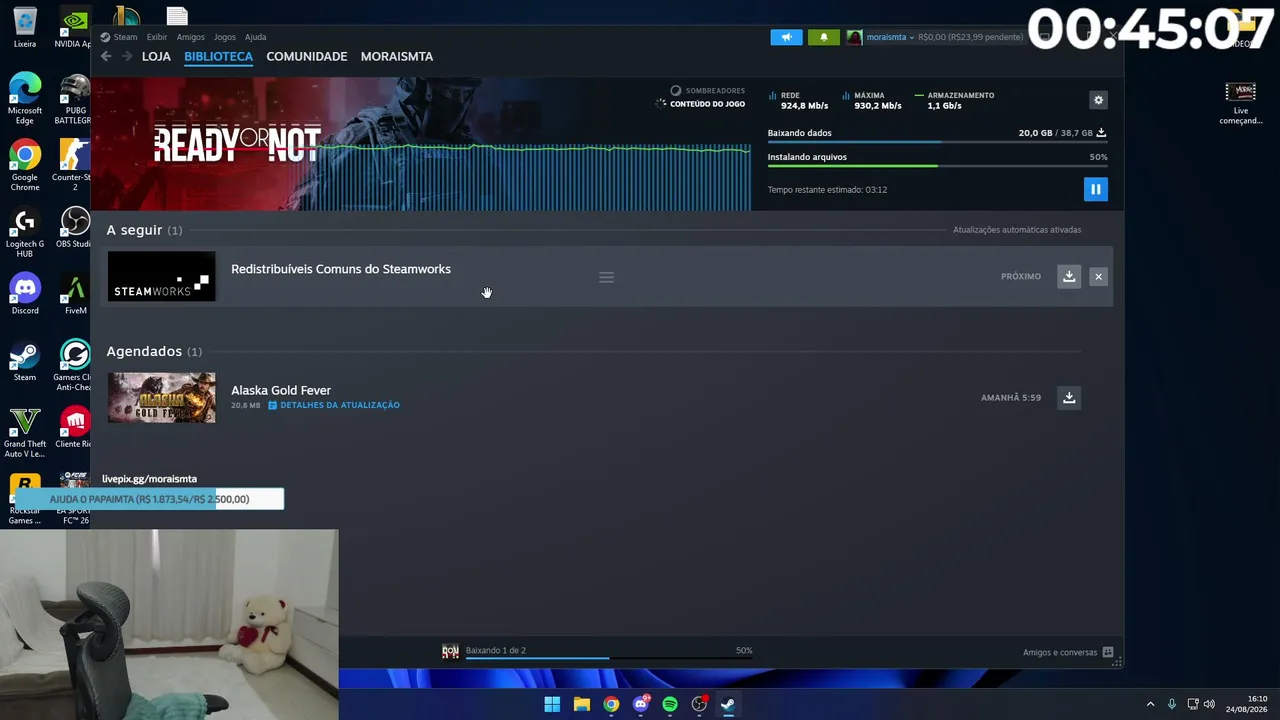Open the Jogos menu

pos(224,37)
